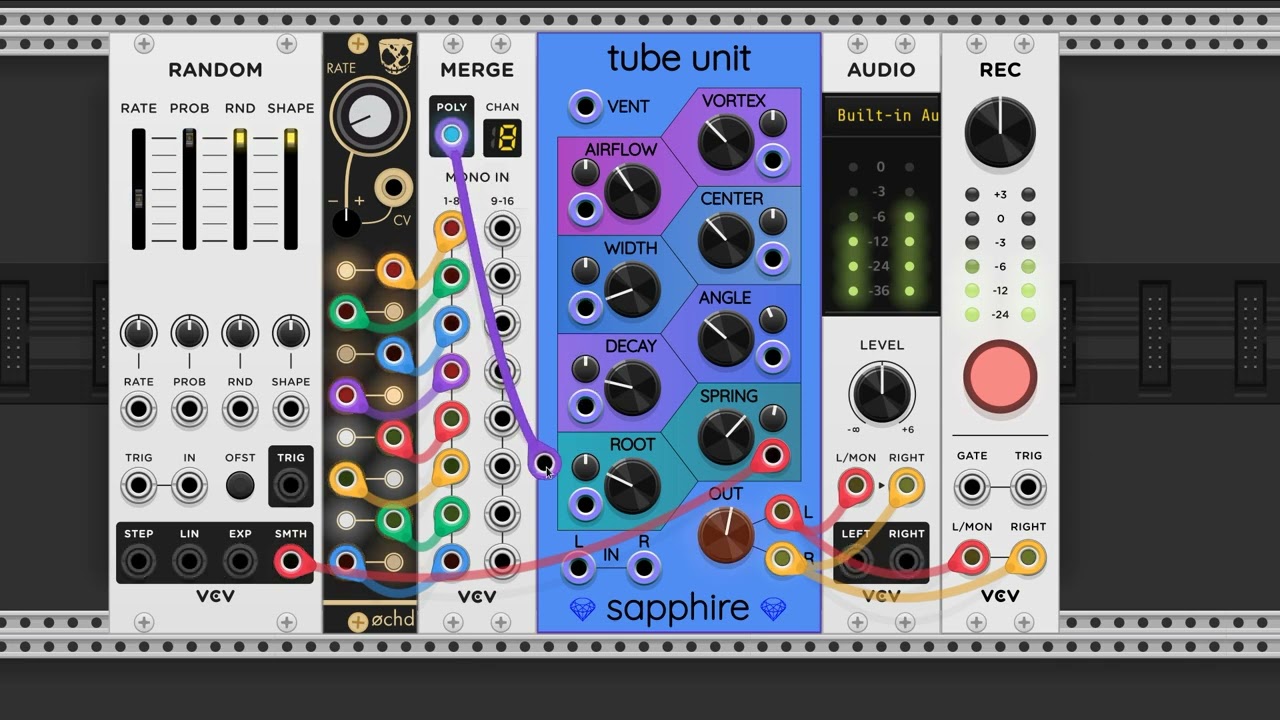This screenshot has height=720, width=1280.
Task: Click the RND slider on RANDOM
Action: click(240, 189)
